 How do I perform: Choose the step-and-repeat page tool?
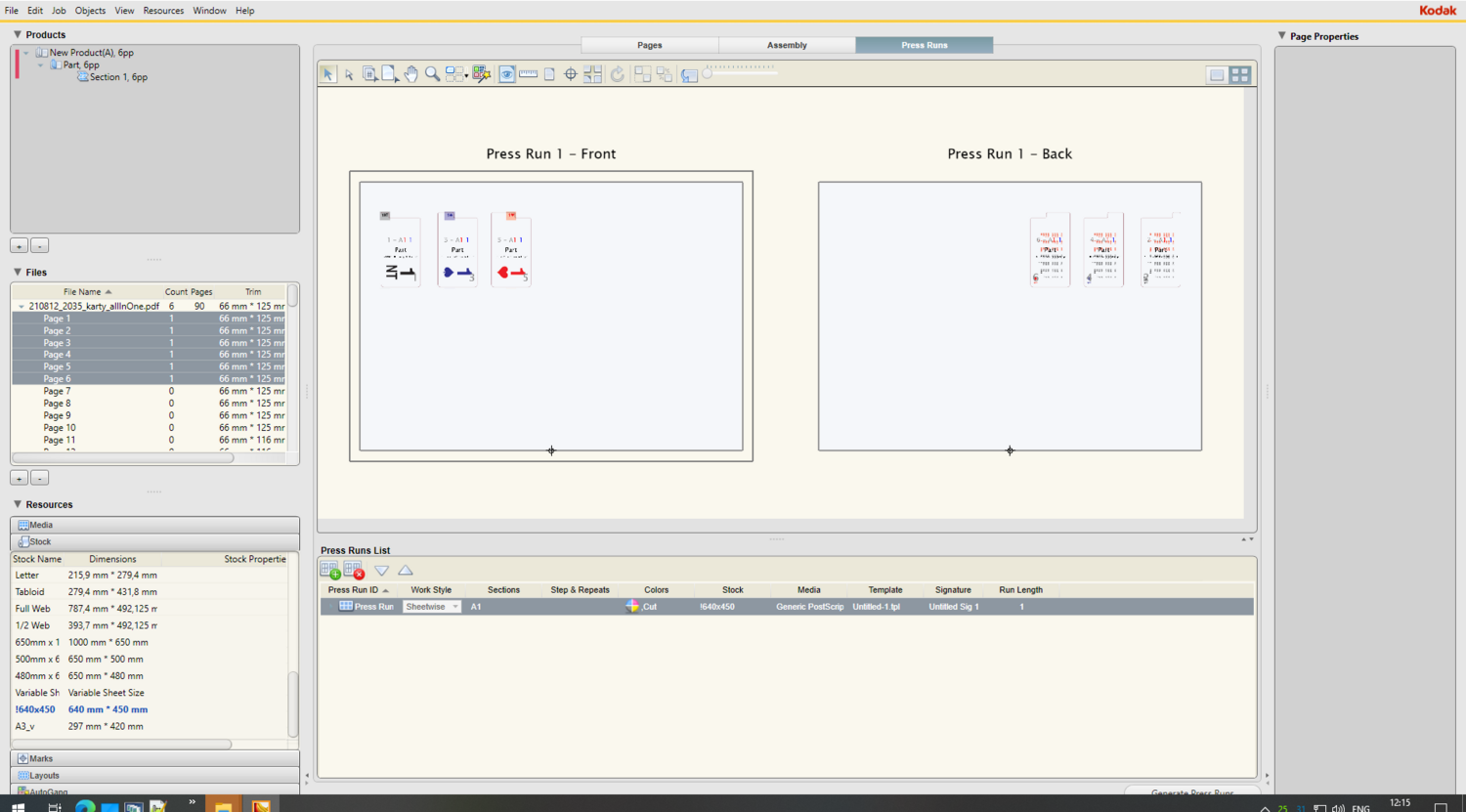click(369, 74)
